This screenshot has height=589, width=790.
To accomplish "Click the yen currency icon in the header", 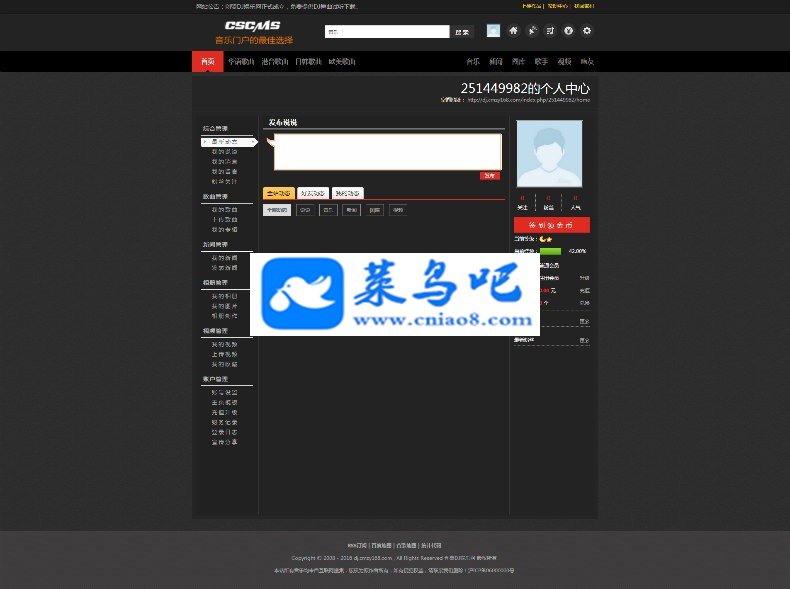I will point(568,31).
